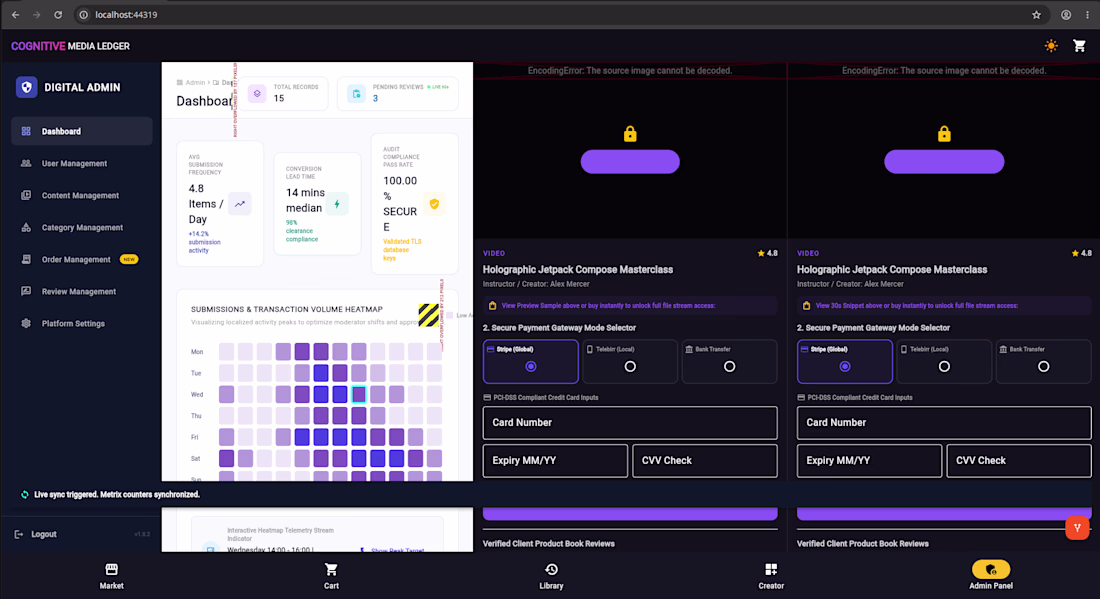Open the cart icon in the top header
The width and height of the screenshot is (1100, 599).
point(1080,46)
